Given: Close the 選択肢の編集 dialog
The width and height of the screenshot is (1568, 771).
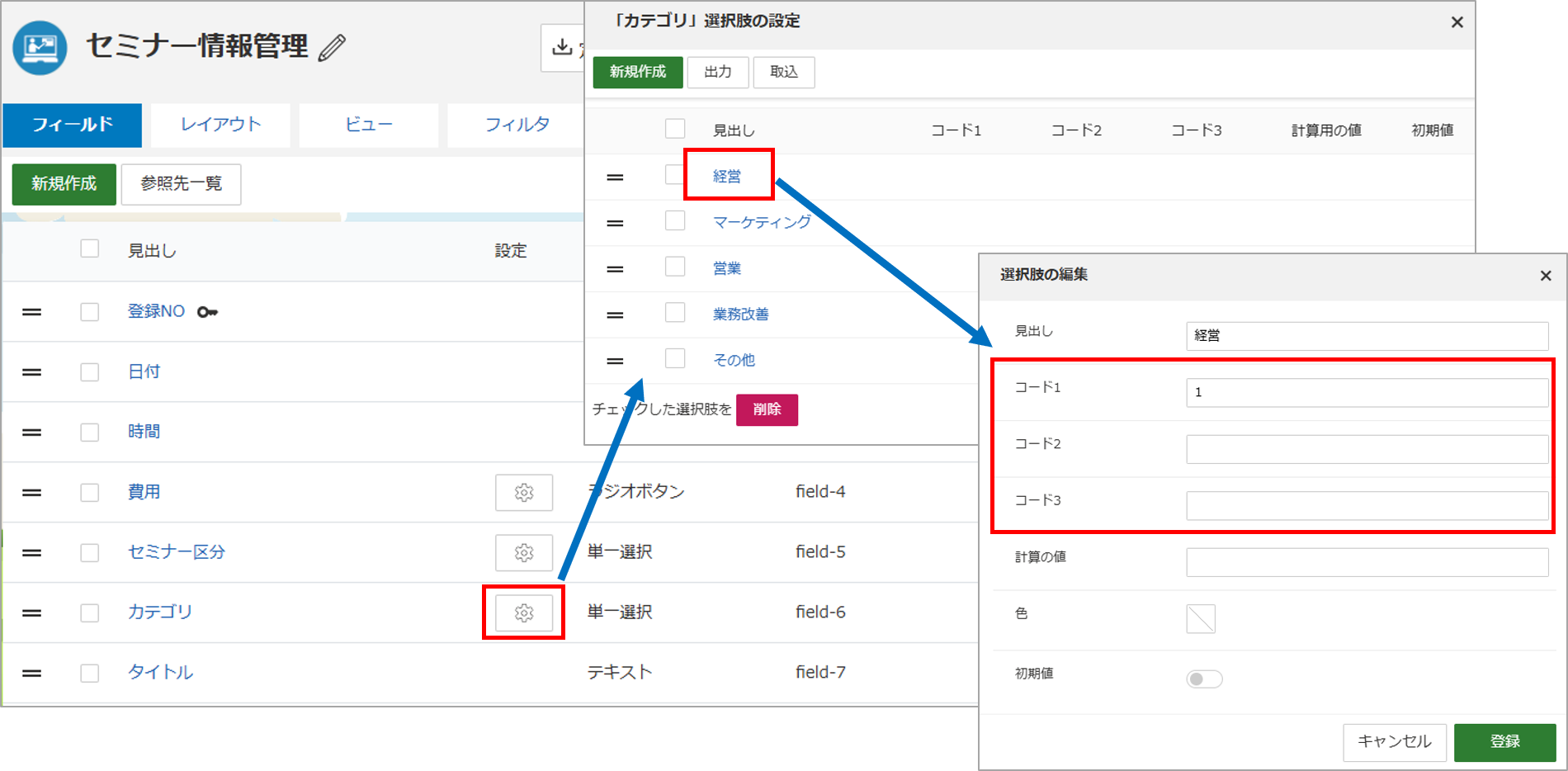Looking at the screenshot, I should pos(1546,276).
